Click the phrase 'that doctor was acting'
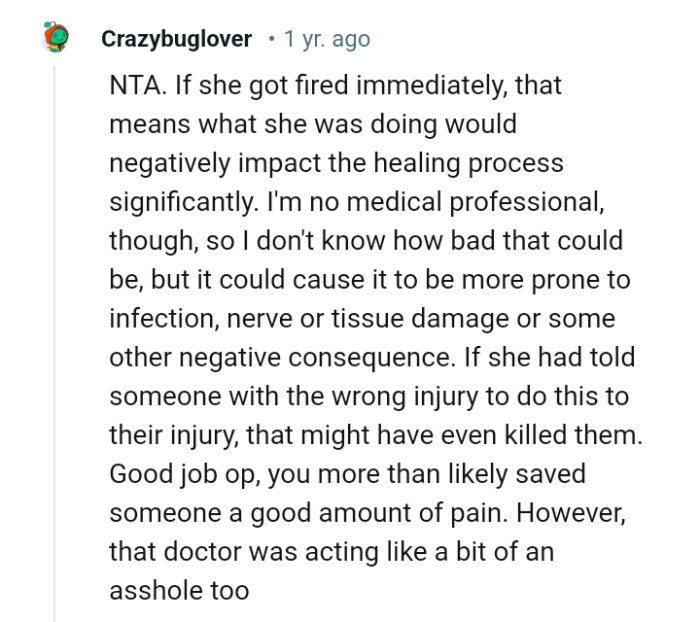The height and width of the screenshot is (622, 700). coord(223,553)
